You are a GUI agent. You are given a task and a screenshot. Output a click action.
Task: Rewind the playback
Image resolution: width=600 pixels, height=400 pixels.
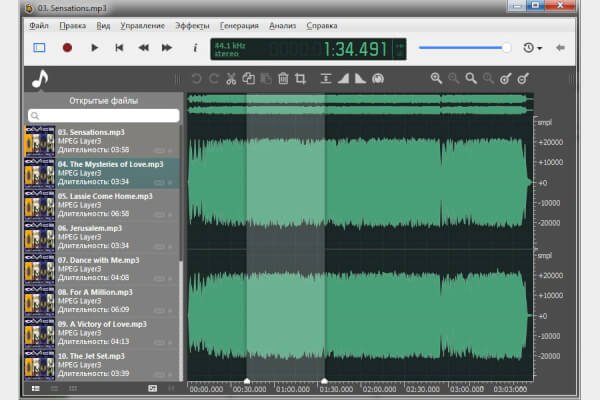143,48
